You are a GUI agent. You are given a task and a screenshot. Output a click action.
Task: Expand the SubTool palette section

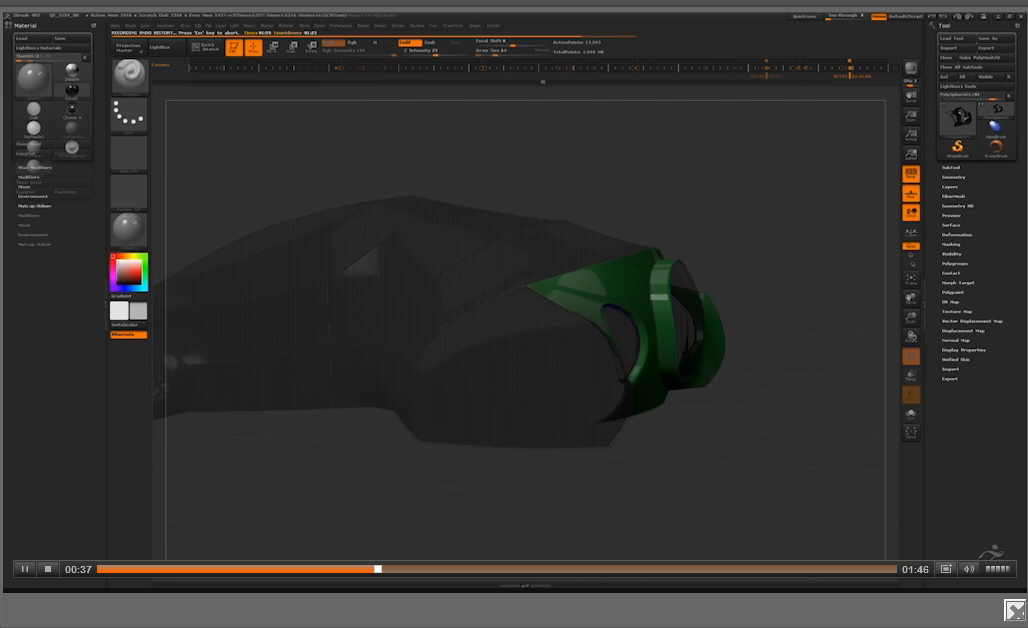click(951, 168)
